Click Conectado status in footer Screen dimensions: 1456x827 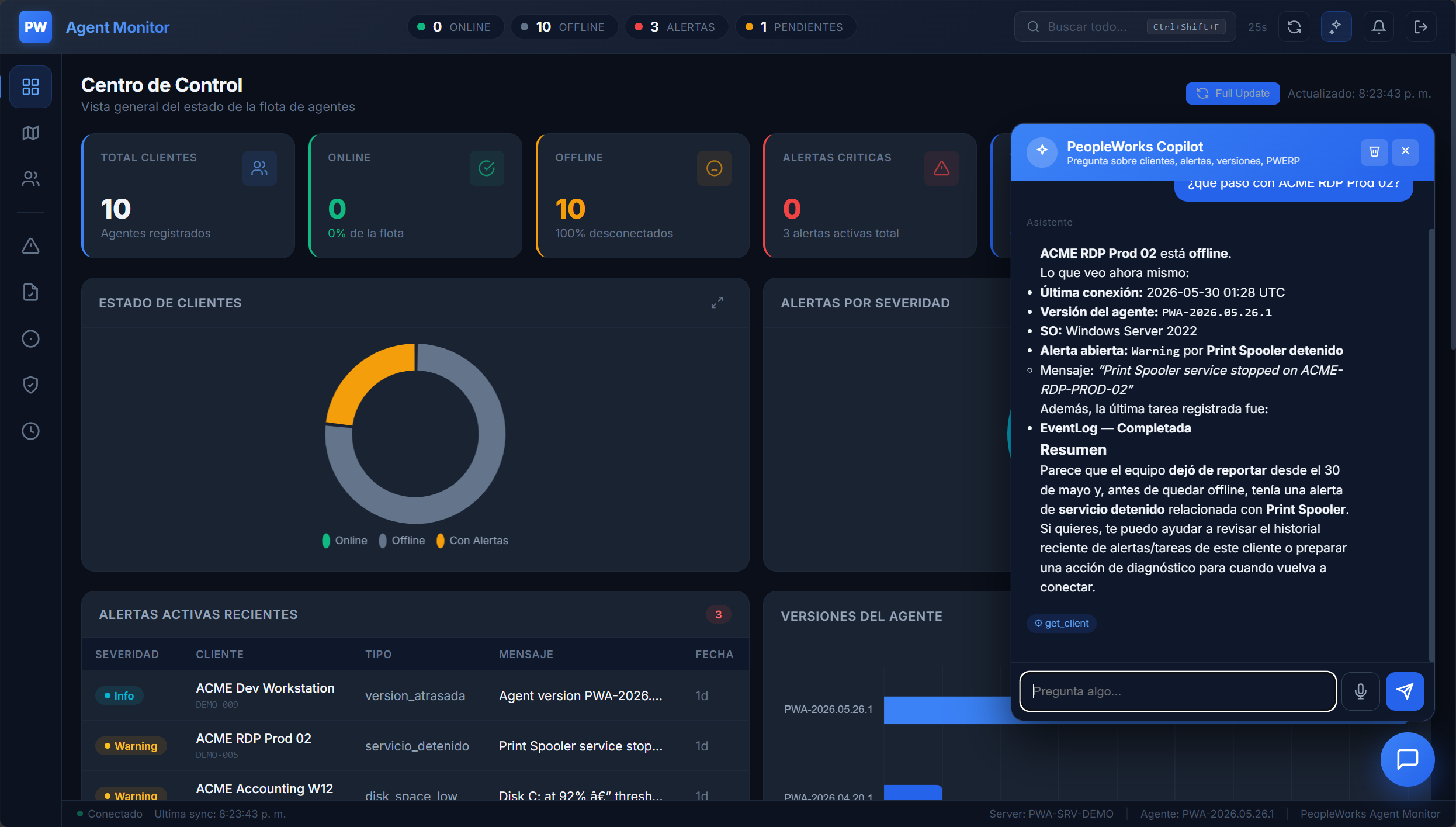point(110,814)
